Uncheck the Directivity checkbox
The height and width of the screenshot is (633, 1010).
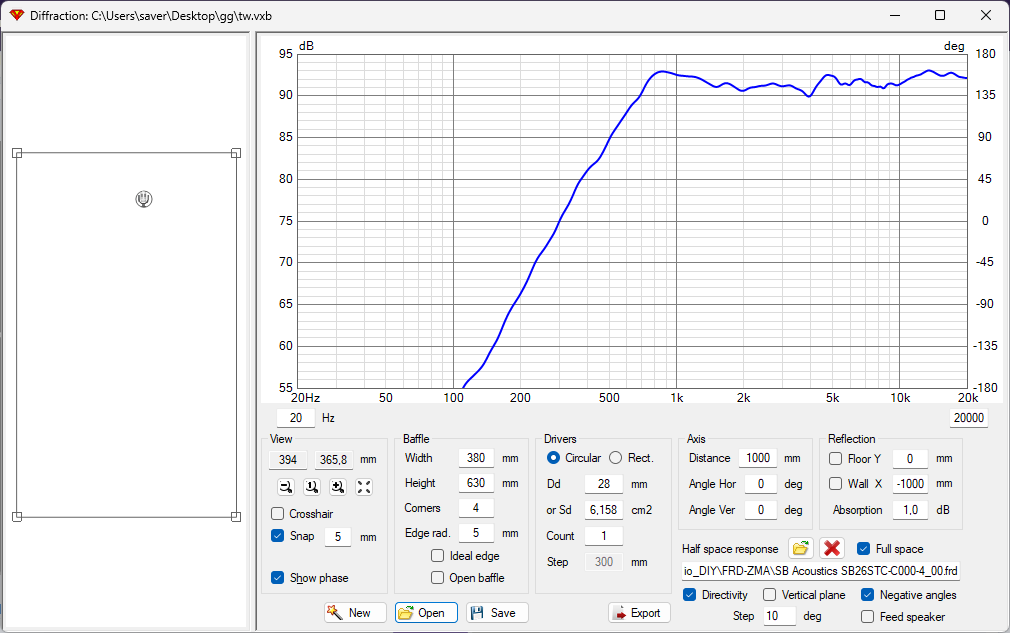pos(689,595)
